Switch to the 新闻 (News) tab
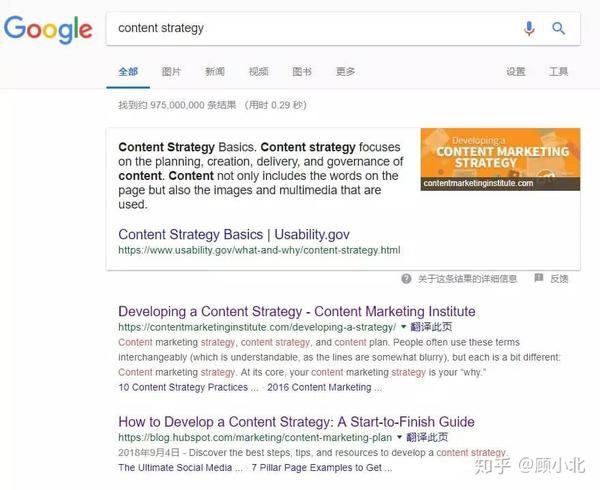 [x=215, y=72]
